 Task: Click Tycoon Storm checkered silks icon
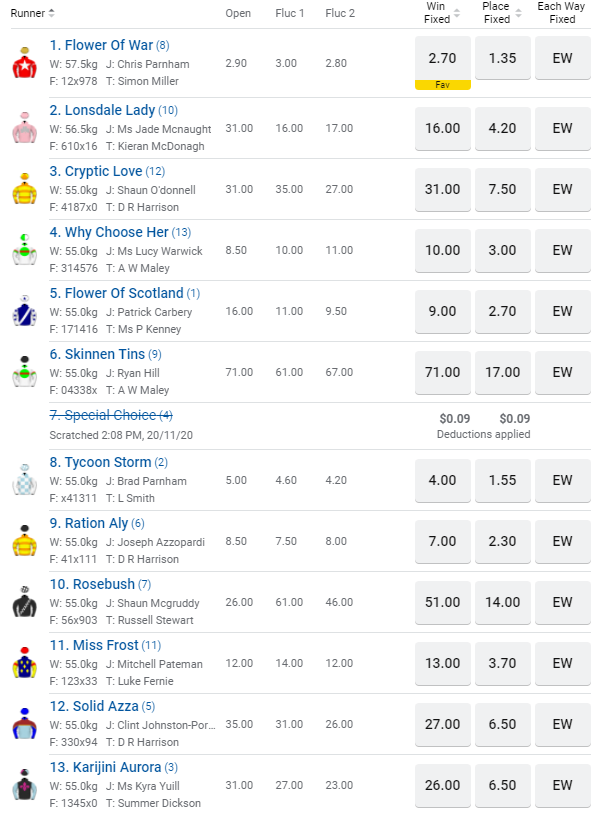23,480
